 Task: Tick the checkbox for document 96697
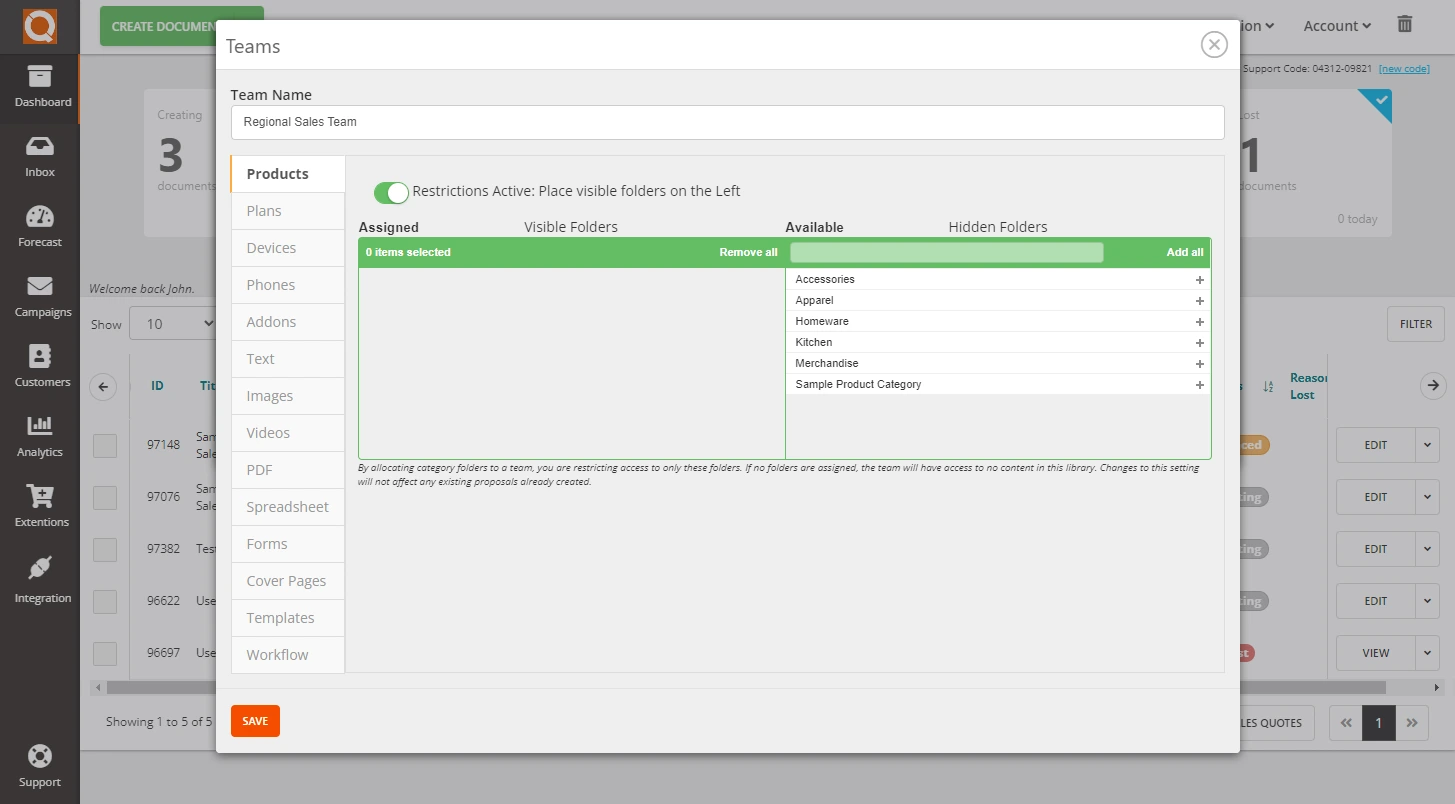click(105, 653)
